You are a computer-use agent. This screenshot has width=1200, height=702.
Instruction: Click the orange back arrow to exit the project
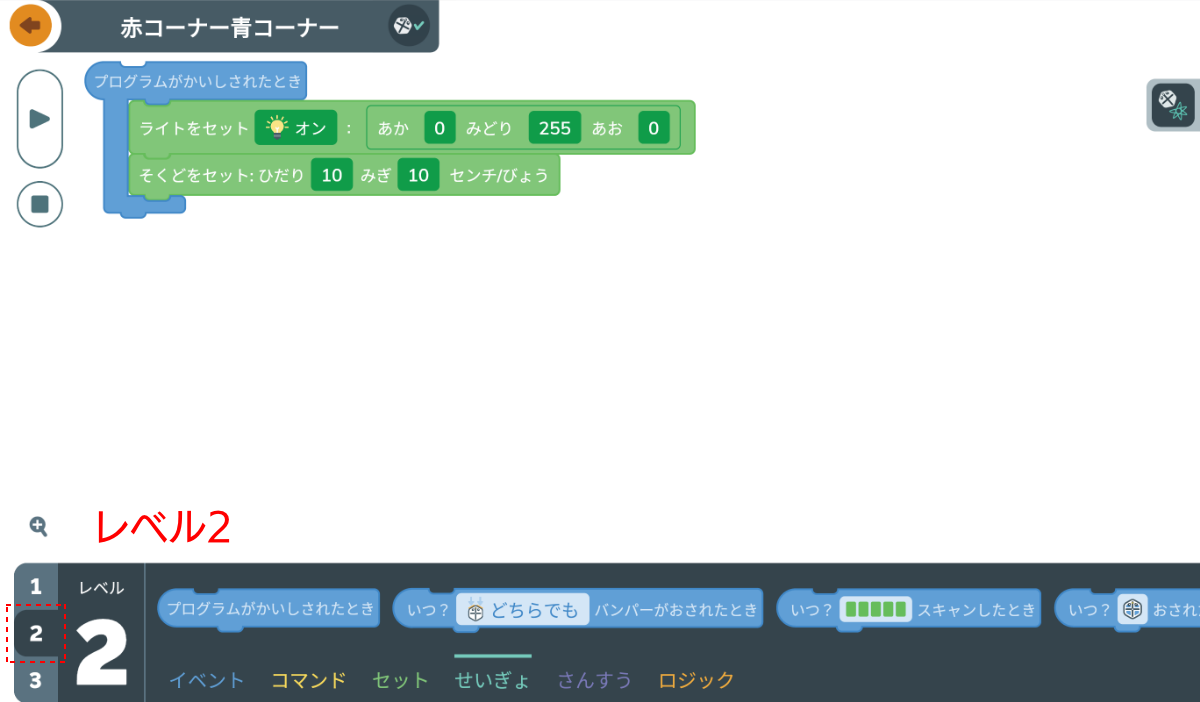[29, 26]
